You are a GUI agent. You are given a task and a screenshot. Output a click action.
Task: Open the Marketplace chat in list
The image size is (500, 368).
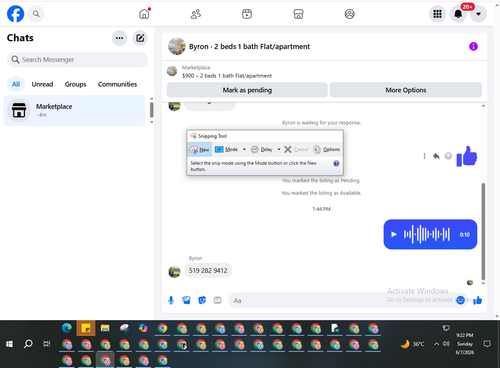point(74,110)
